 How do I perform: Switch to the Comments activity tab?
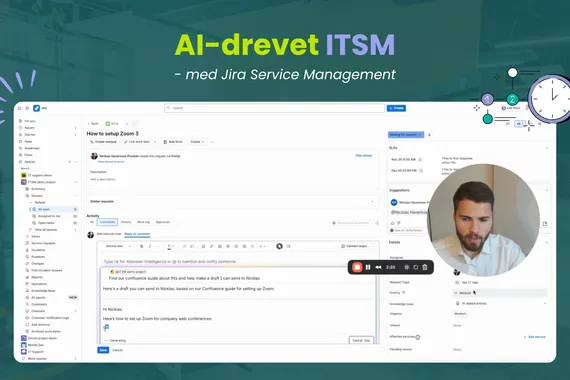pos(107,222)
